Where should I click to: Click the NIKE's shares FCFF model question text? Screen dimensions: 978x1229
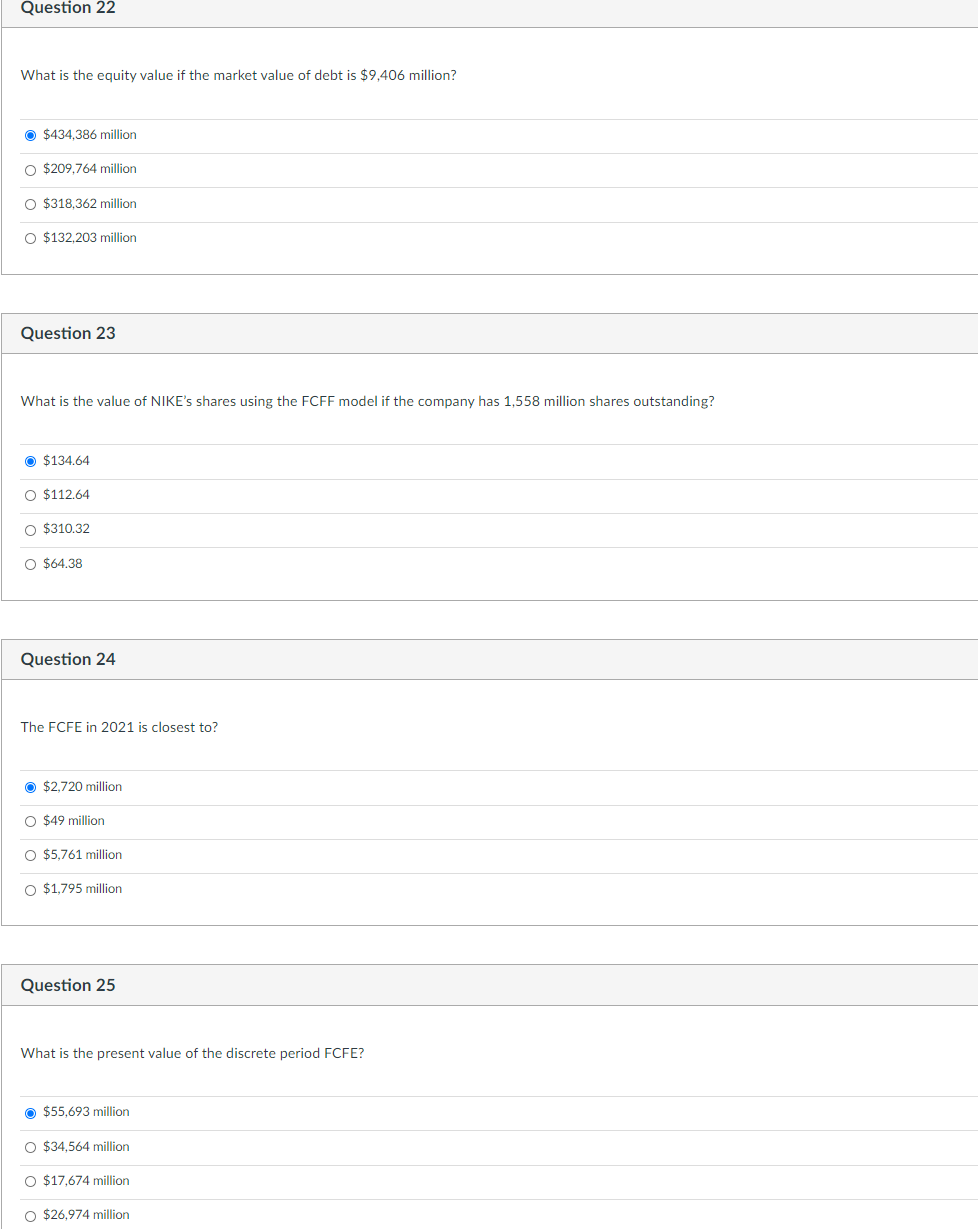[368, 401]
